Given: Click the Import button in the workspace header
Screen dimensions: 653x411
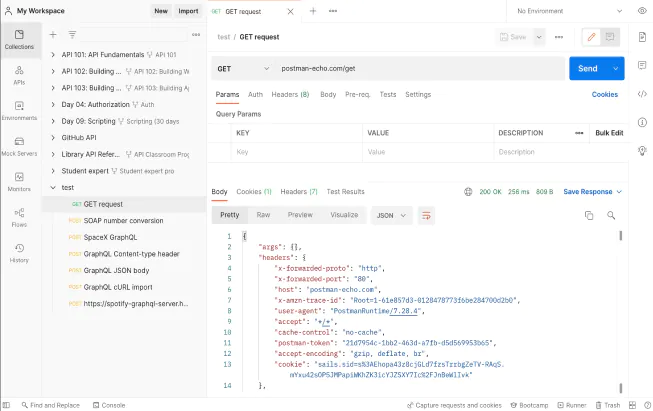Looking at the screenshot, I should (188, 11).
